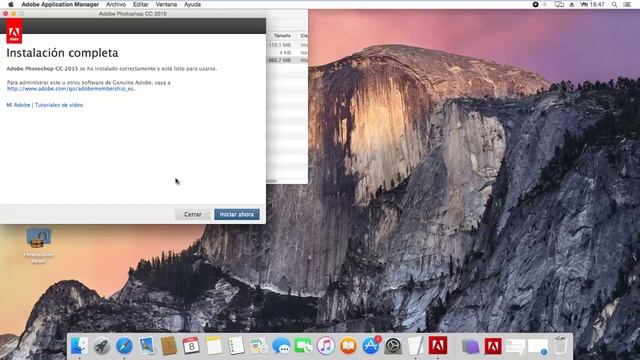Open Mail stamp icon in Dock
The height and width of the screenshot is (360, 640).
pos(147,346)
